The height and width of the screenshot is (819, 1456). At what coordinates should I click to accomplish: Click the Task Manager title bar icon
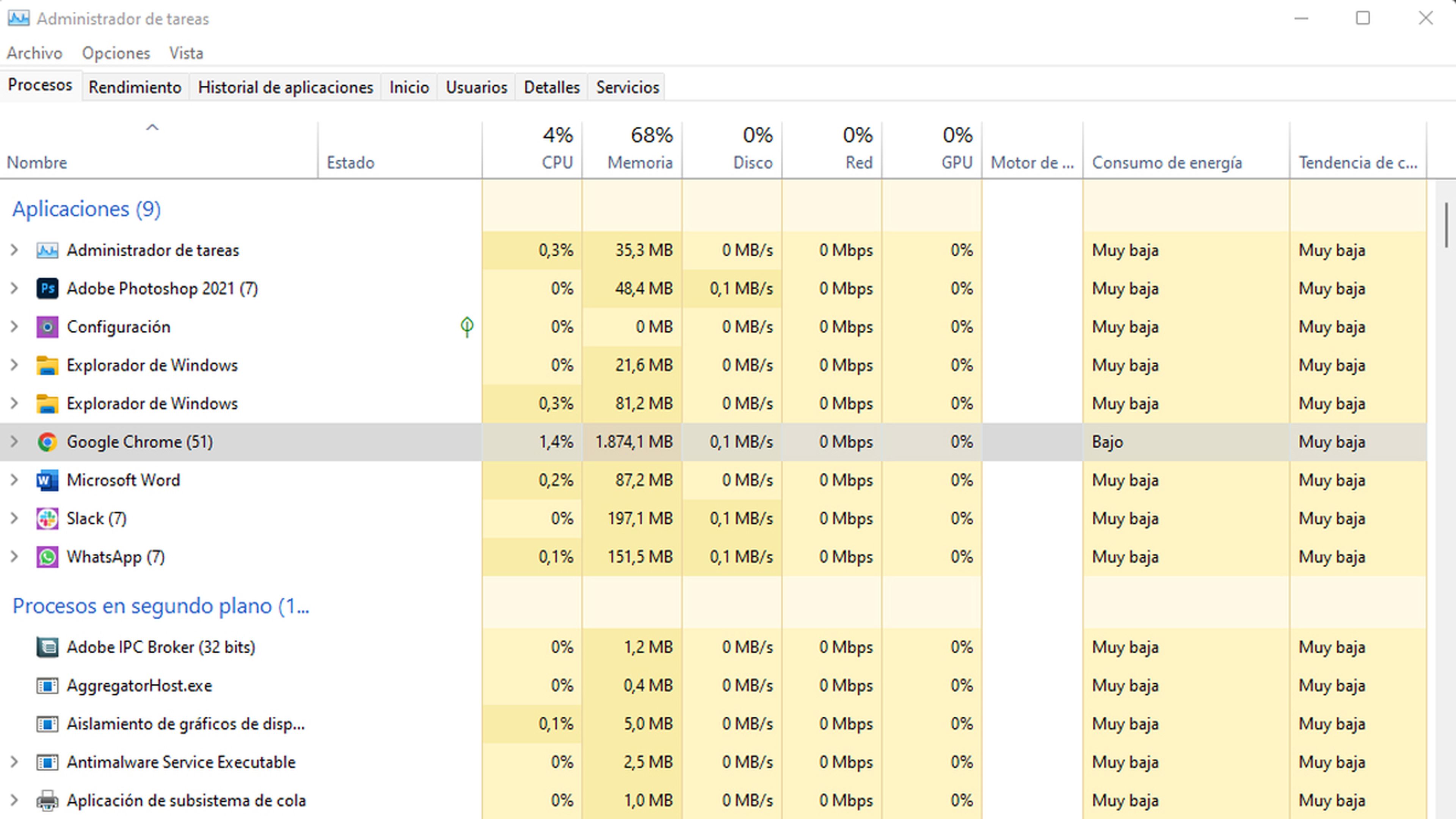pyautogui.click(x=19, y=18)
